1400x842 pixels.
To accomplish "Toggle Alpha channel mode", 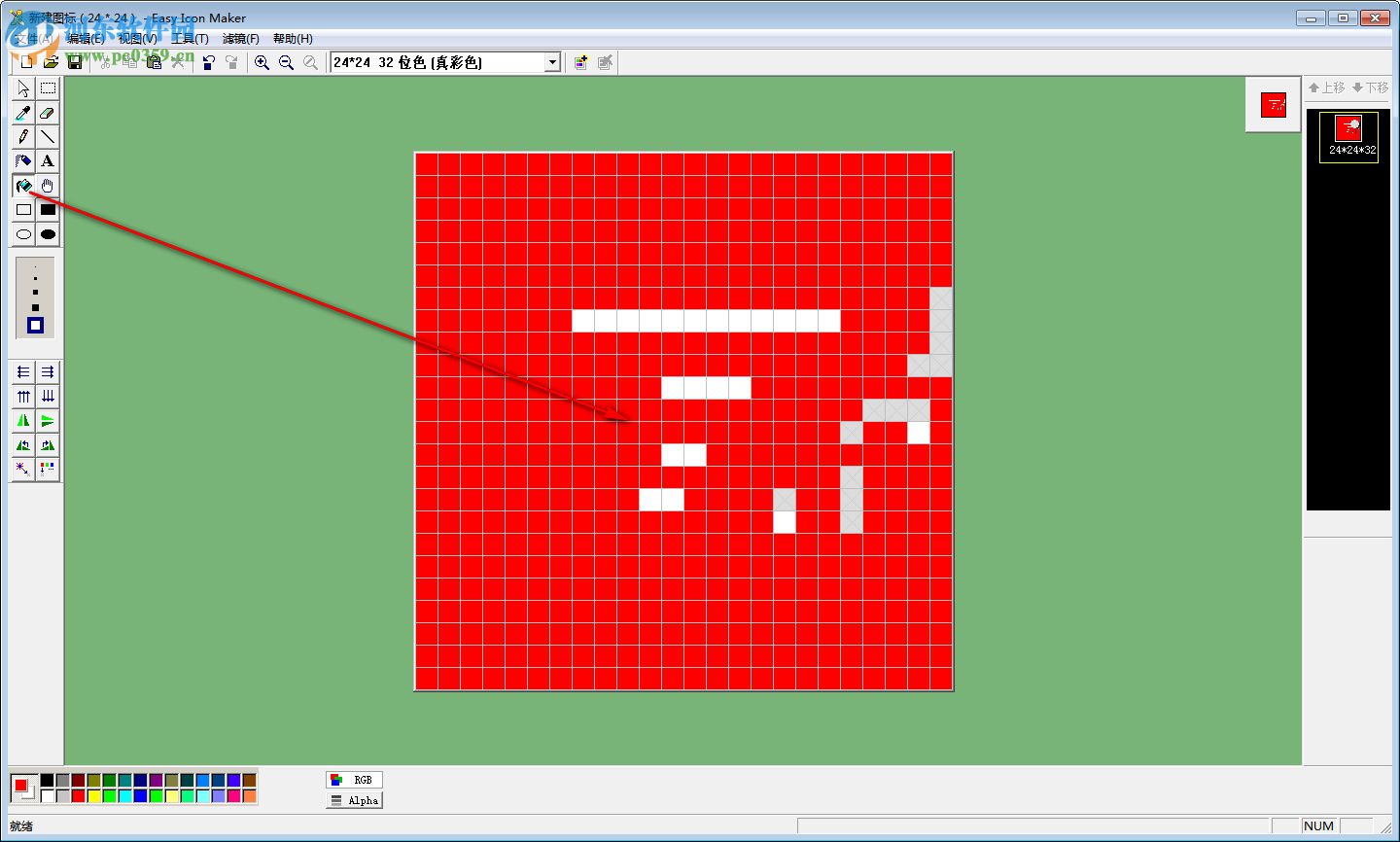I will (354, 800).
